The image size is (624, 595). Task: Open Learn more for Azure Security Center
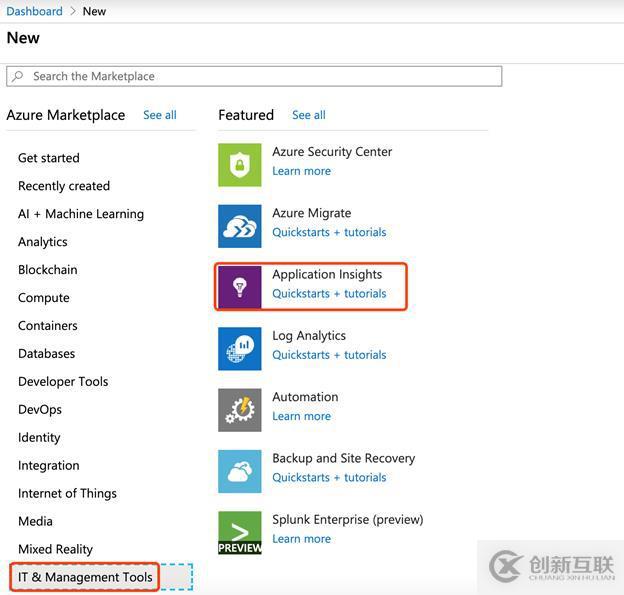(301, 171)
